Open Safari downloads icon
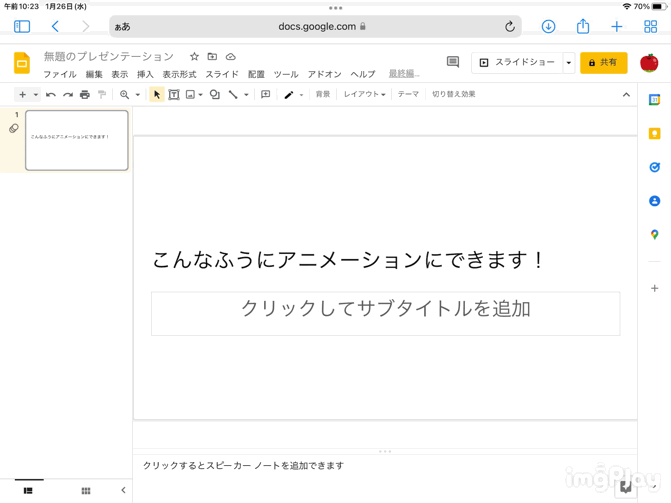Viewport: 671px width, 503px height. pos(548,27)
